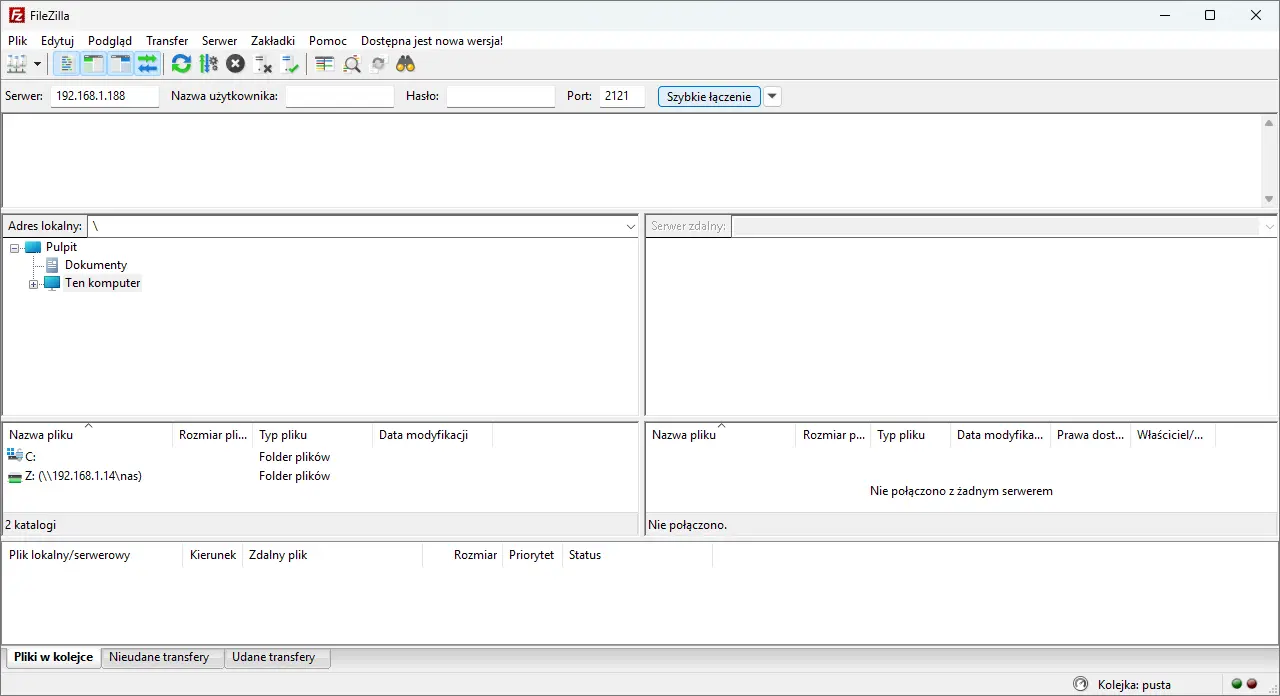The width and height of the screenshot is (1280, 696).
Task: Collapse the Pulpit tree node
Action: click(15, 248)
